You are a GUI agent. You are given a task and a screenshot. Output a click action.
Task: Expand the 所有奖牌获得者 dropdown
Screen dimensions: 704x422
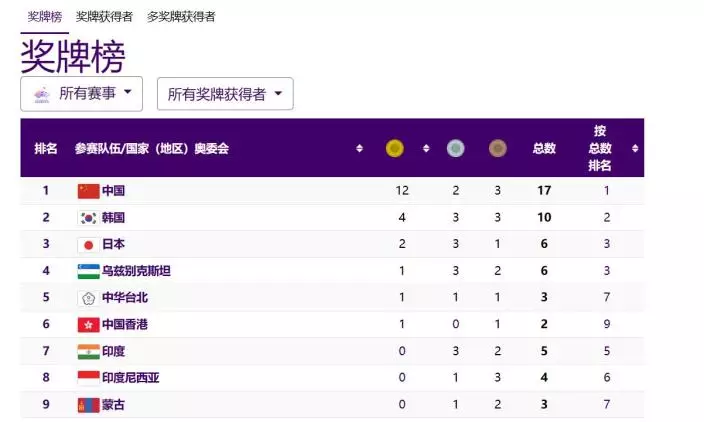225,94
